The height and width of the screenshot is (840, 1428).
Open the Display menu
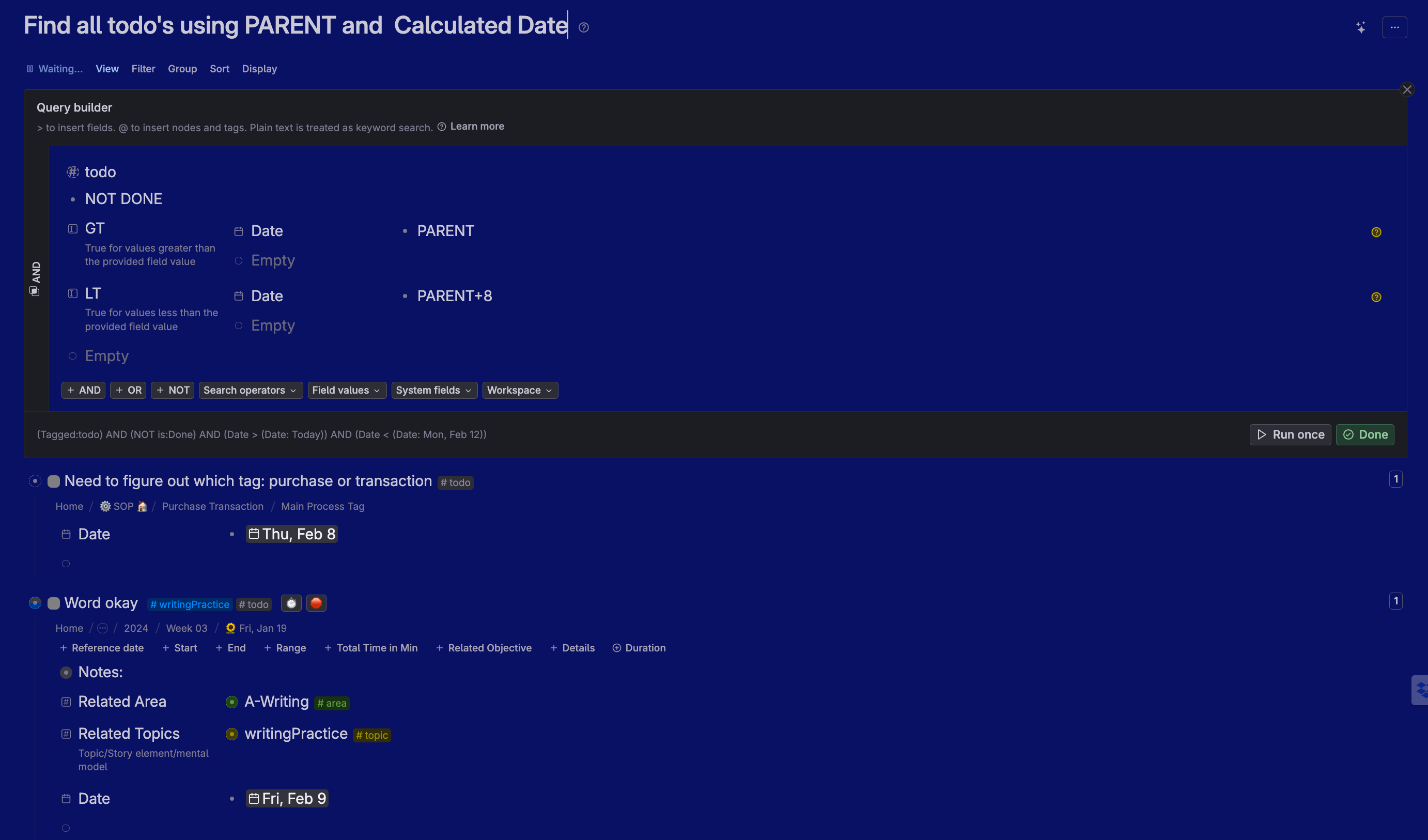(259, 69)
